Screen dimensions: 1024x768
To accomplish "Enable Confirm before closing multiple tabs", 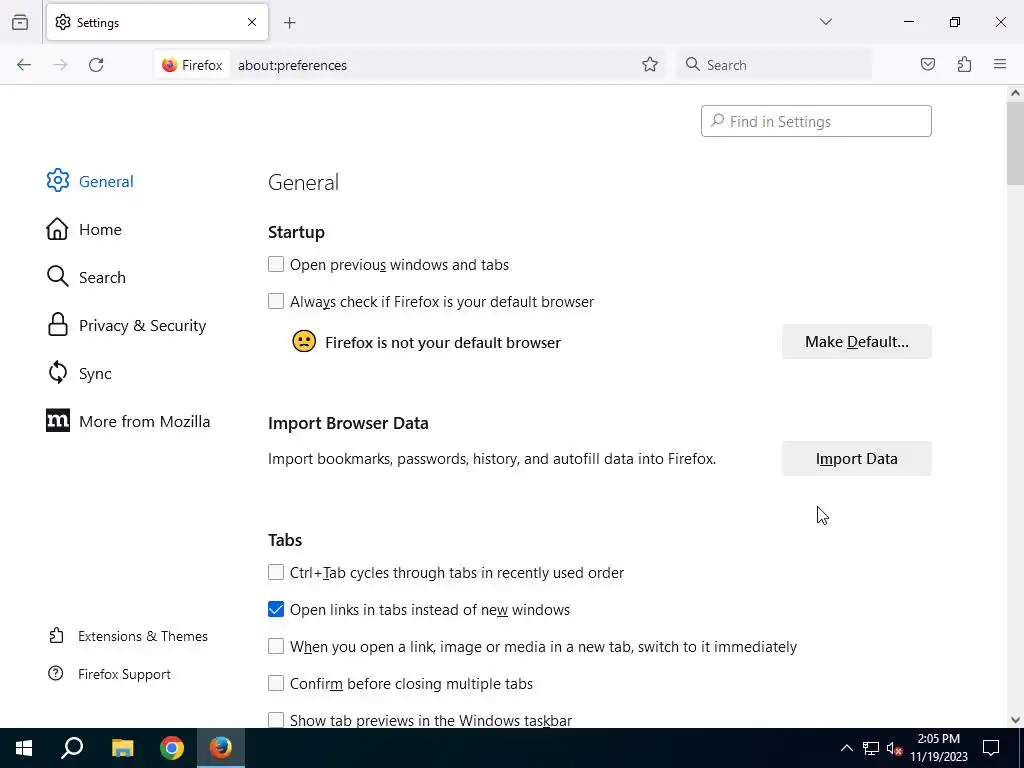I will pyautogui.click(x=276, y=683).
